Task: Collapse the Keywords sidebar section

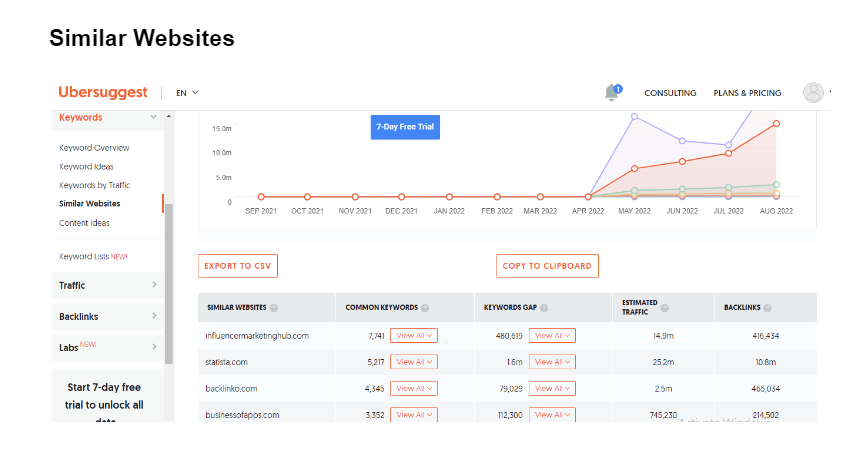Action: tap(154, 117)
